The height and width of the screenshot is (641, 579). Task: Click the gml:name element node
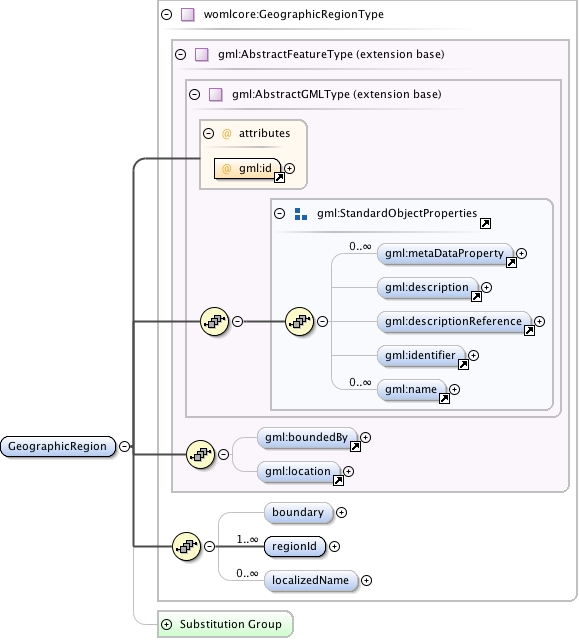click(411, 390)
